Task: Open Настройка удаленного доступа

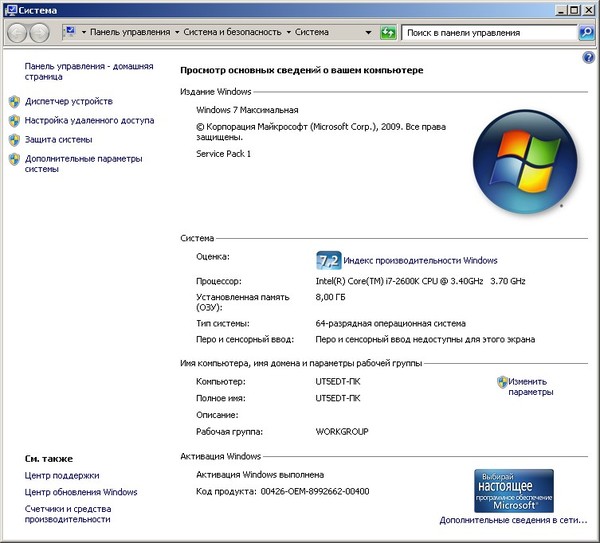Action: pos(90,121)
